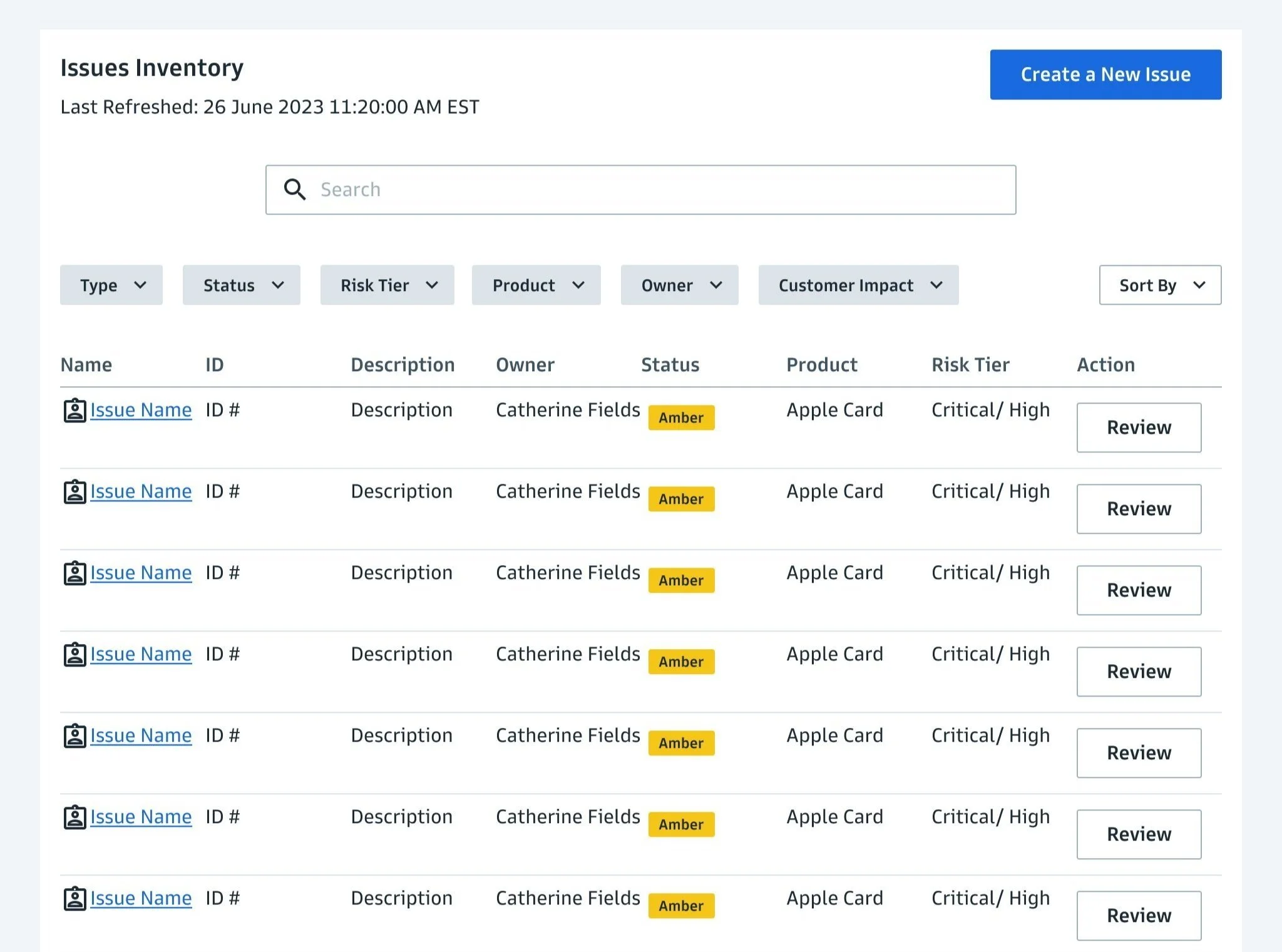This screenshot has height=952, width=1282.
Task: Click the Description column header
Action: tap(403, 365)
